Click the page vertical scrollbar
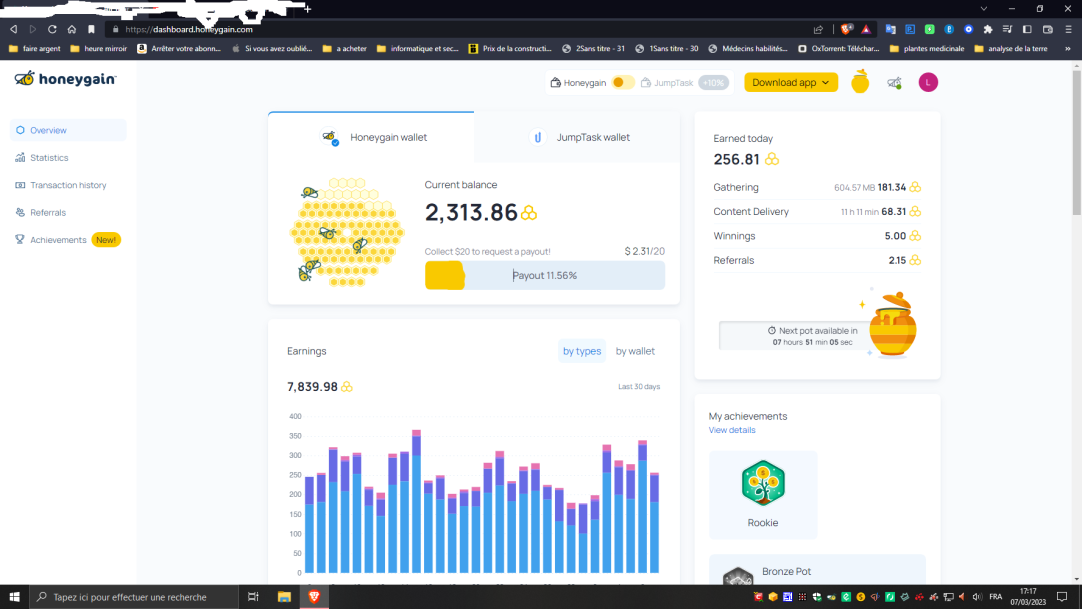The width and height of the screenshot is (1082, 609). (x=1076, y=143)
